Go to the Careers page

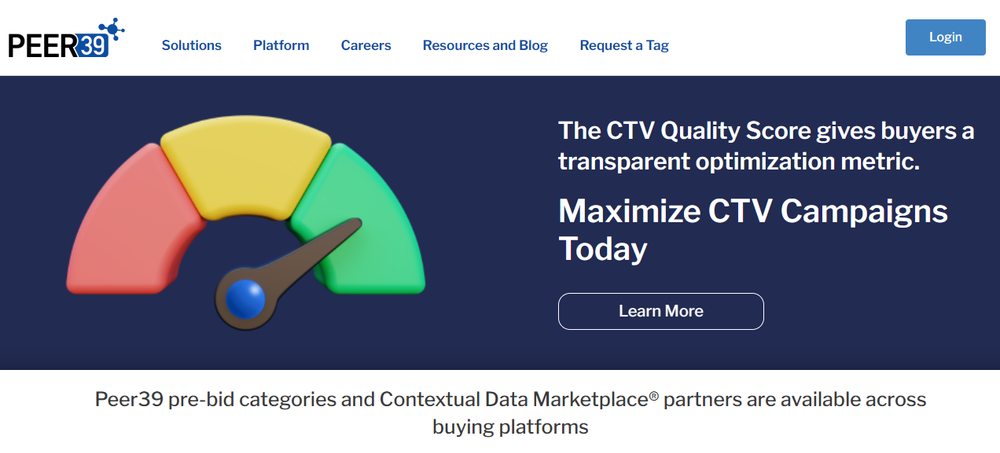coord(366,45)
